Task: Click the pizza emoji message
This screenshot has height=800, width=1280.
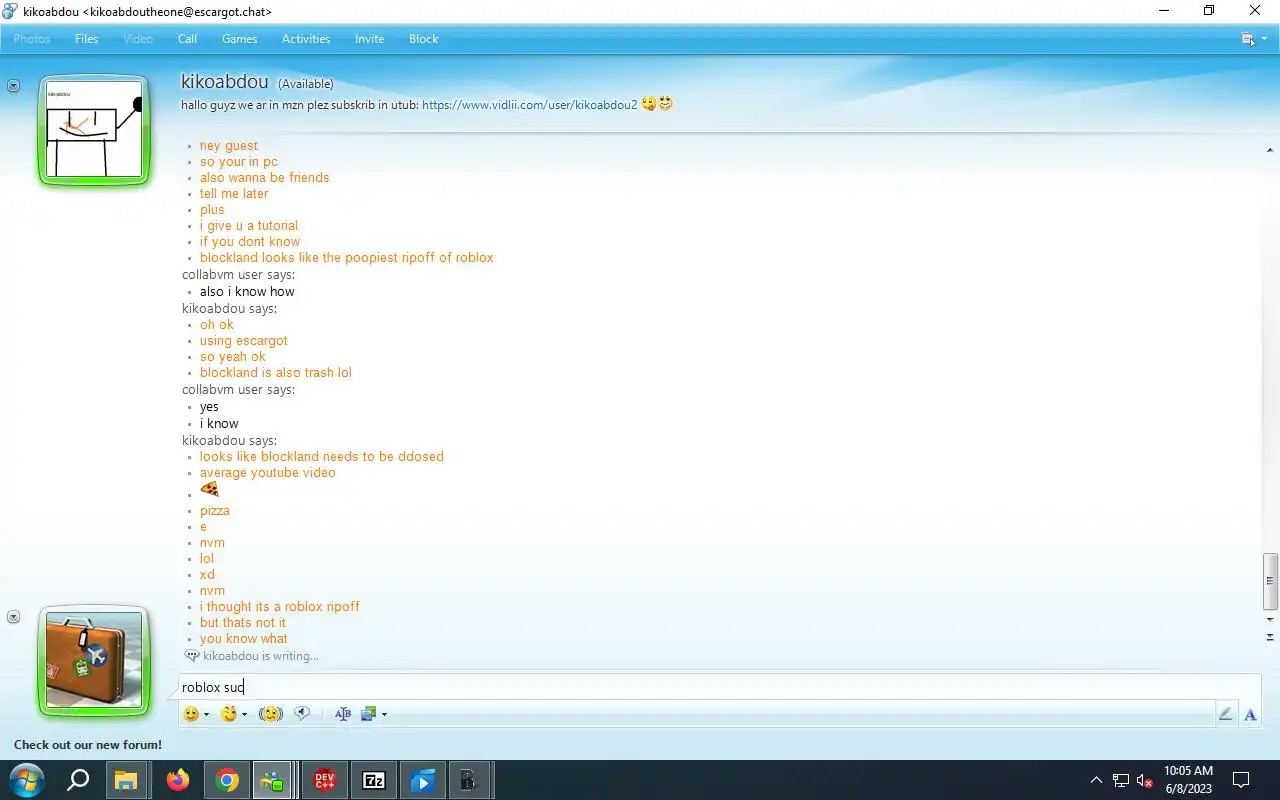Action: pyautogui.click(x=209, y=490)
